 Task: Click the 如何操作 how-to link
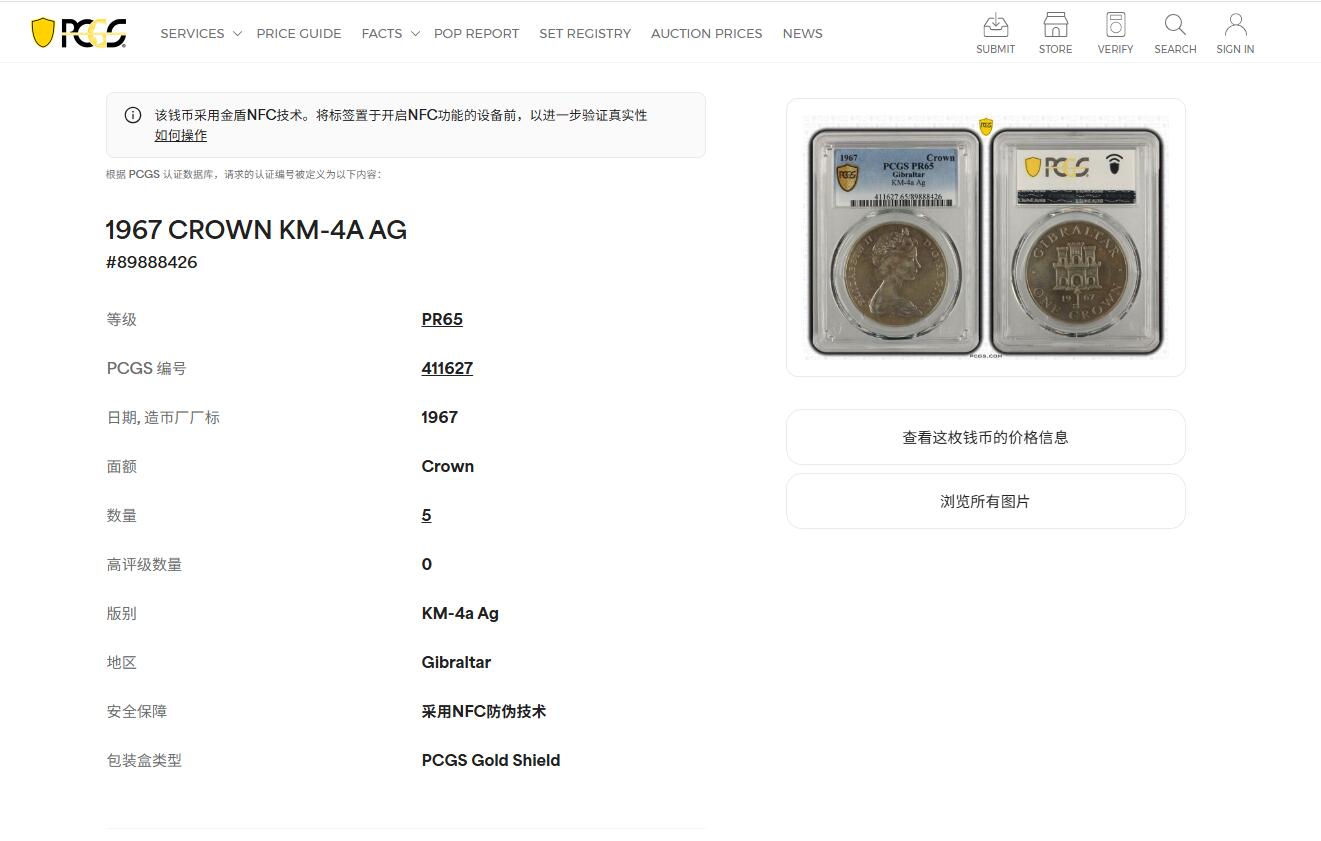coord(181,135)
